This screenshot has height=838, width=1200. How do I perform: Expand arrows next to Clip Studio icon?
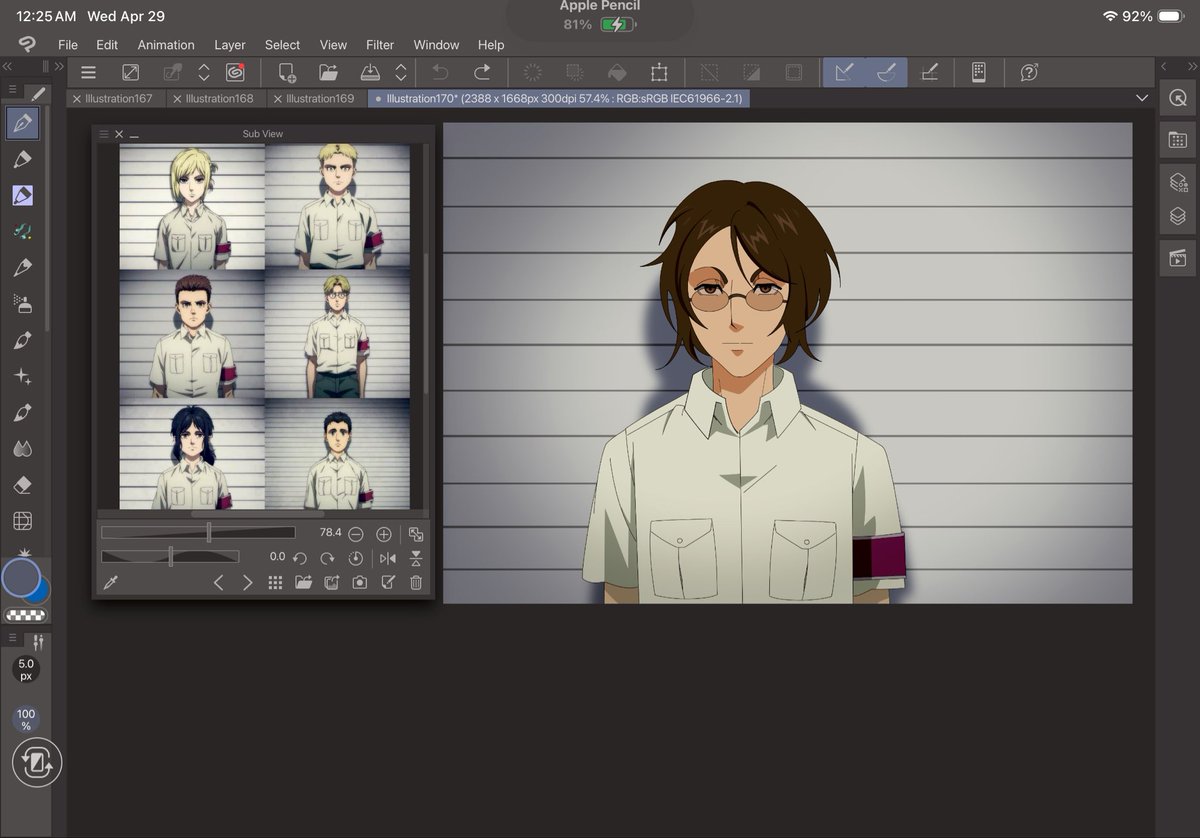204,72
